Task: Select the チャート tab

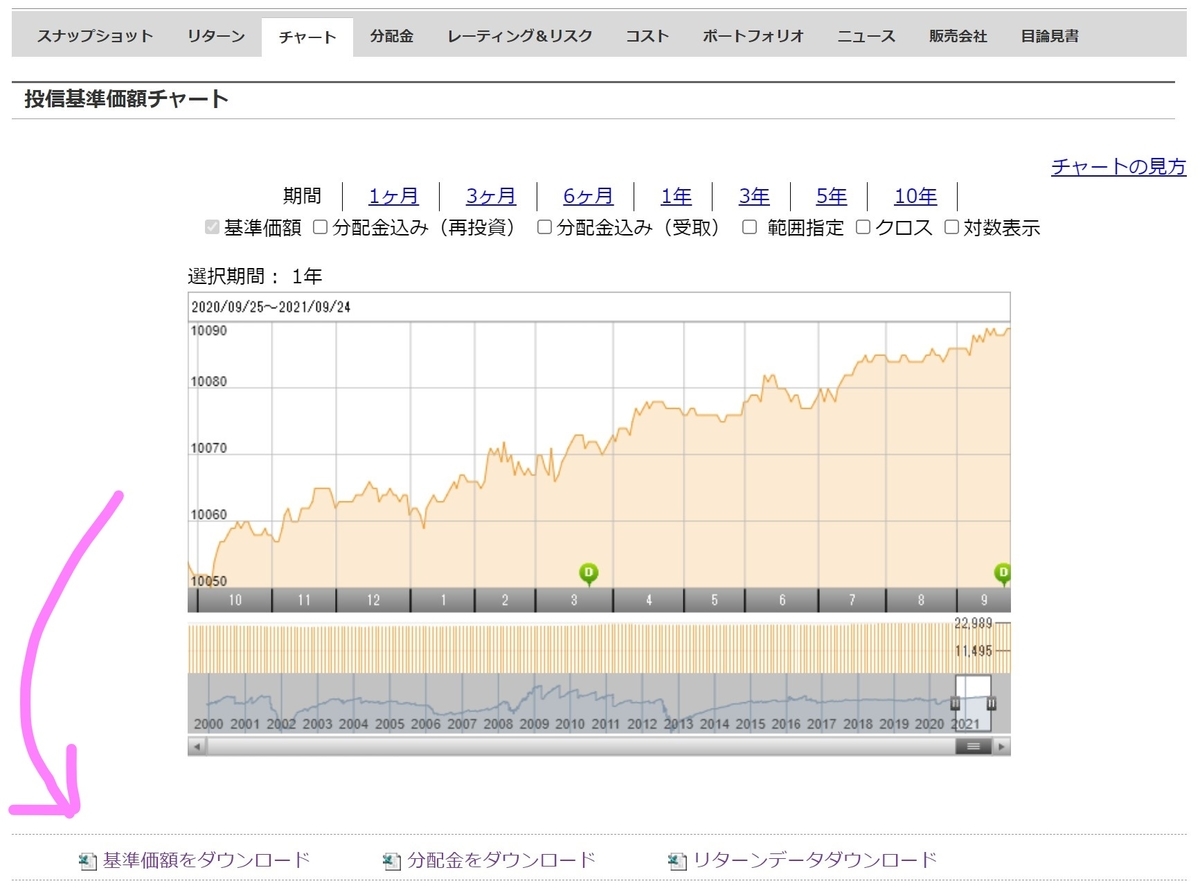Action: click(307, 37)
